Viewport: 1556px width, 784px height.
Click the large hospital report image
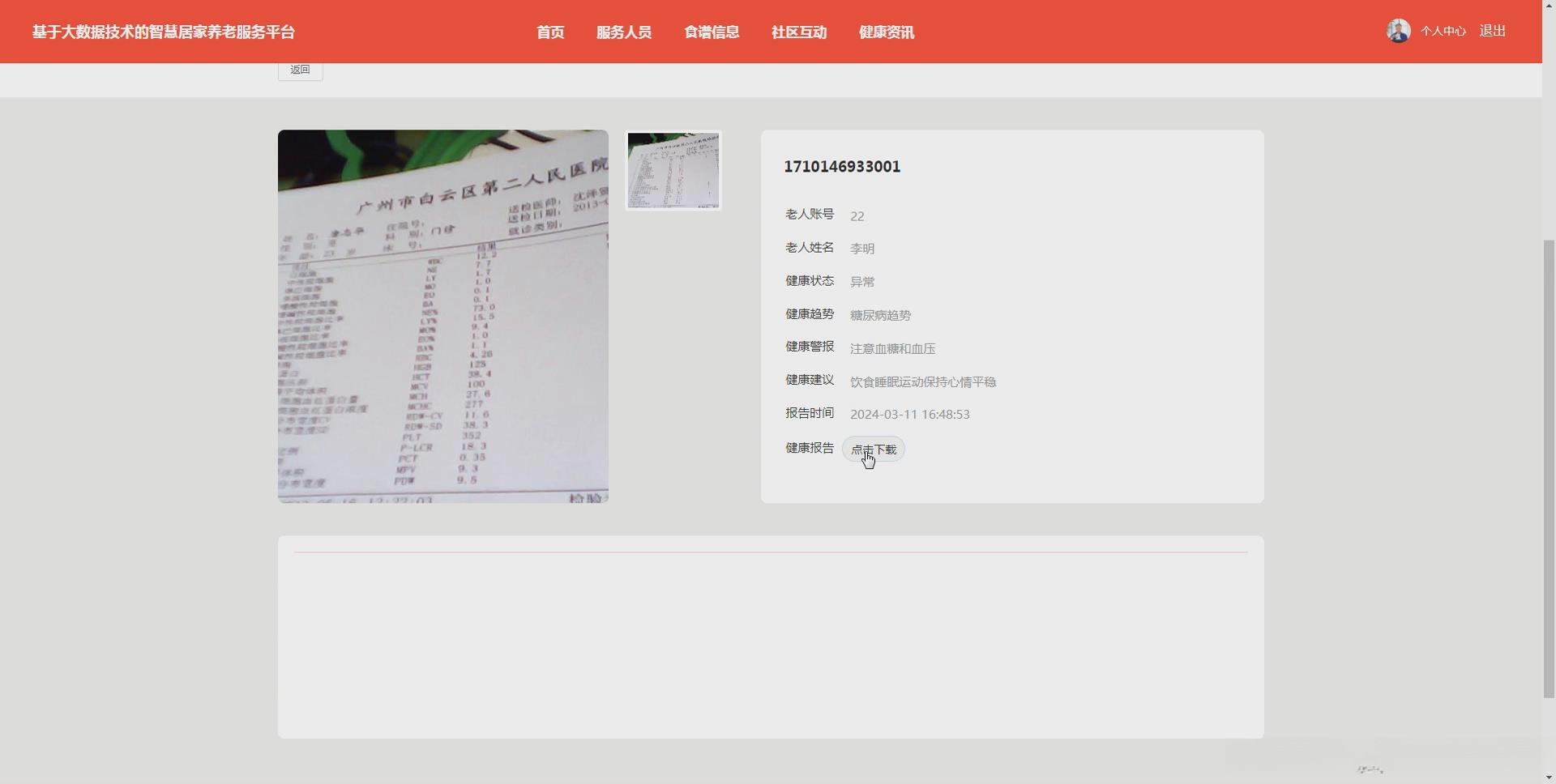pos(442,315)
